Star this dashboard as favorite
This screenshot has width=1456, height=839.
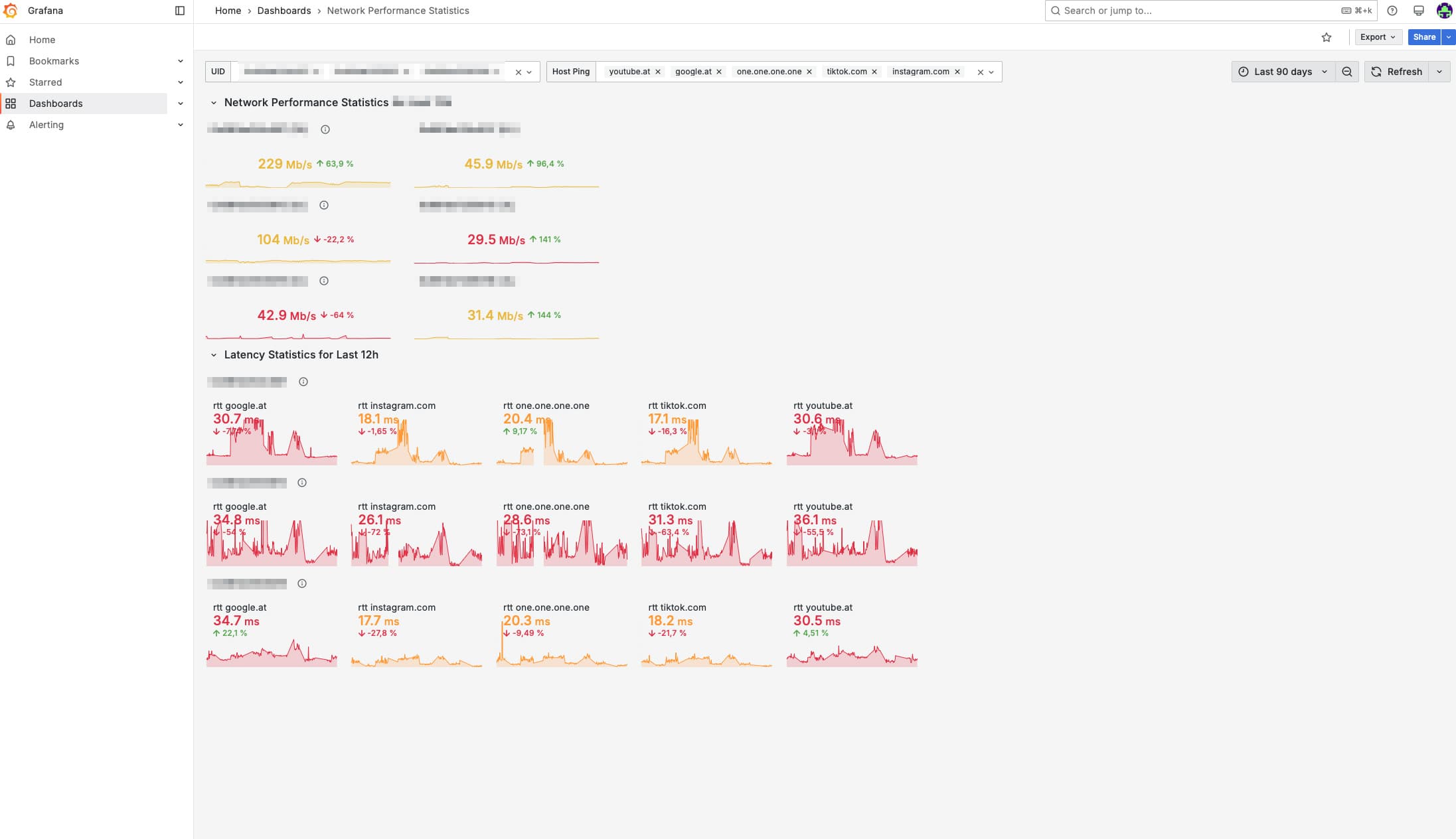coord(1326,37)
